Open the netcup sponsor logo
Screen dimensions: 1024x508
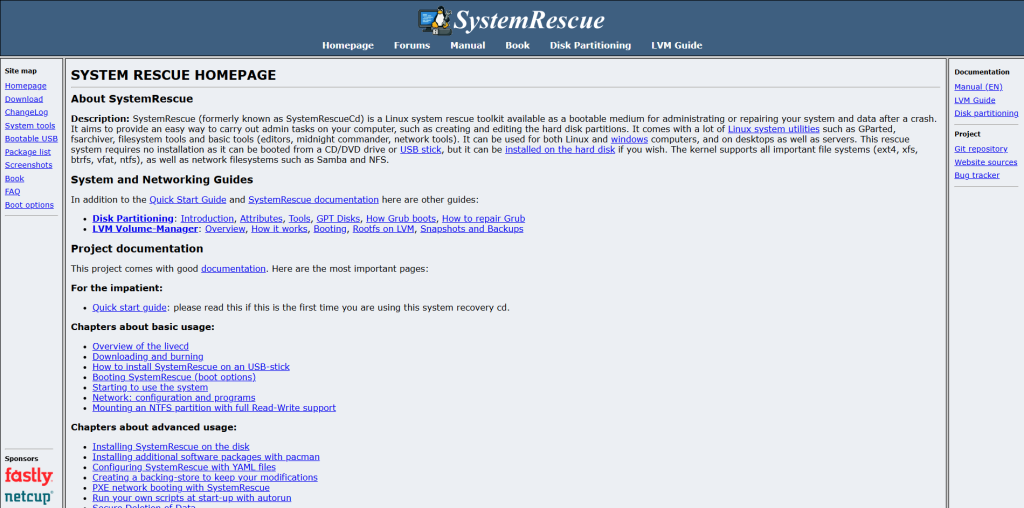29,498
